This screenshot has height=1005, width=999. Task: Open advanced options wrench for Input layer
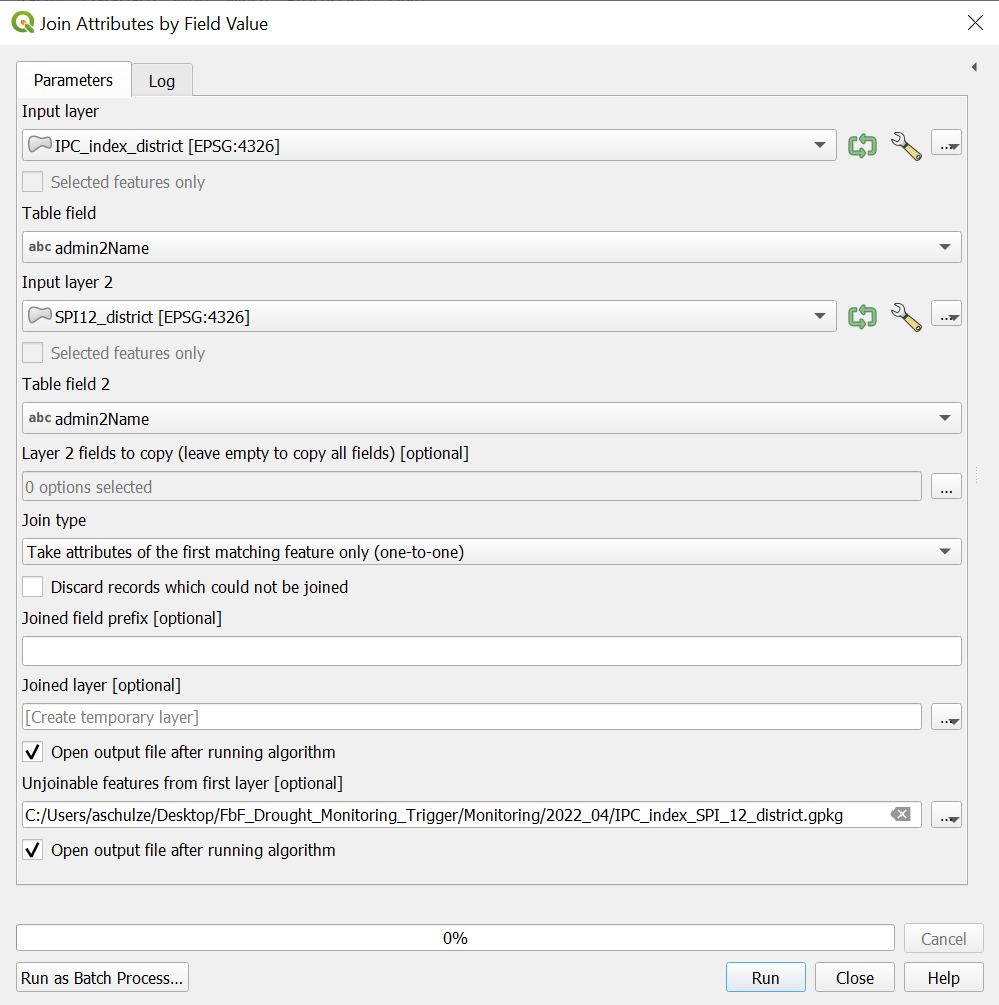click(x=905, y=145)
